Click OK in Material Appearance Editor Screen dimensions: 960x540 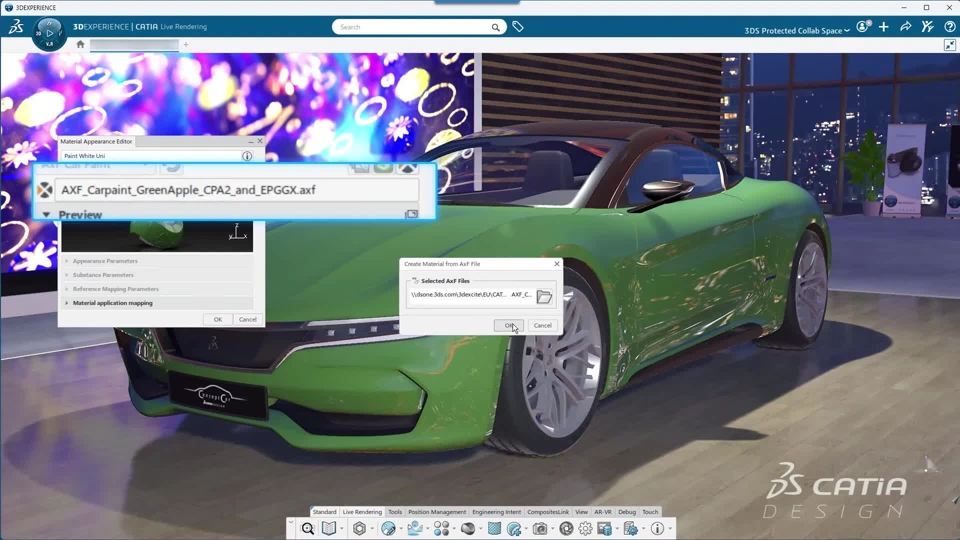(x=218, y=320)
